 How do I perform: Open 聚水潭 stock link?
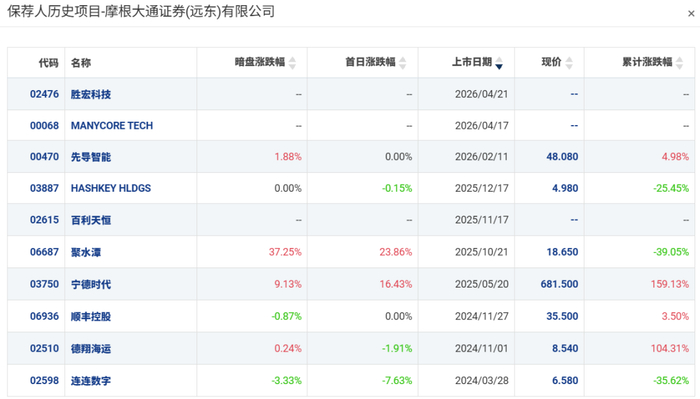click(x=86, y=252)
